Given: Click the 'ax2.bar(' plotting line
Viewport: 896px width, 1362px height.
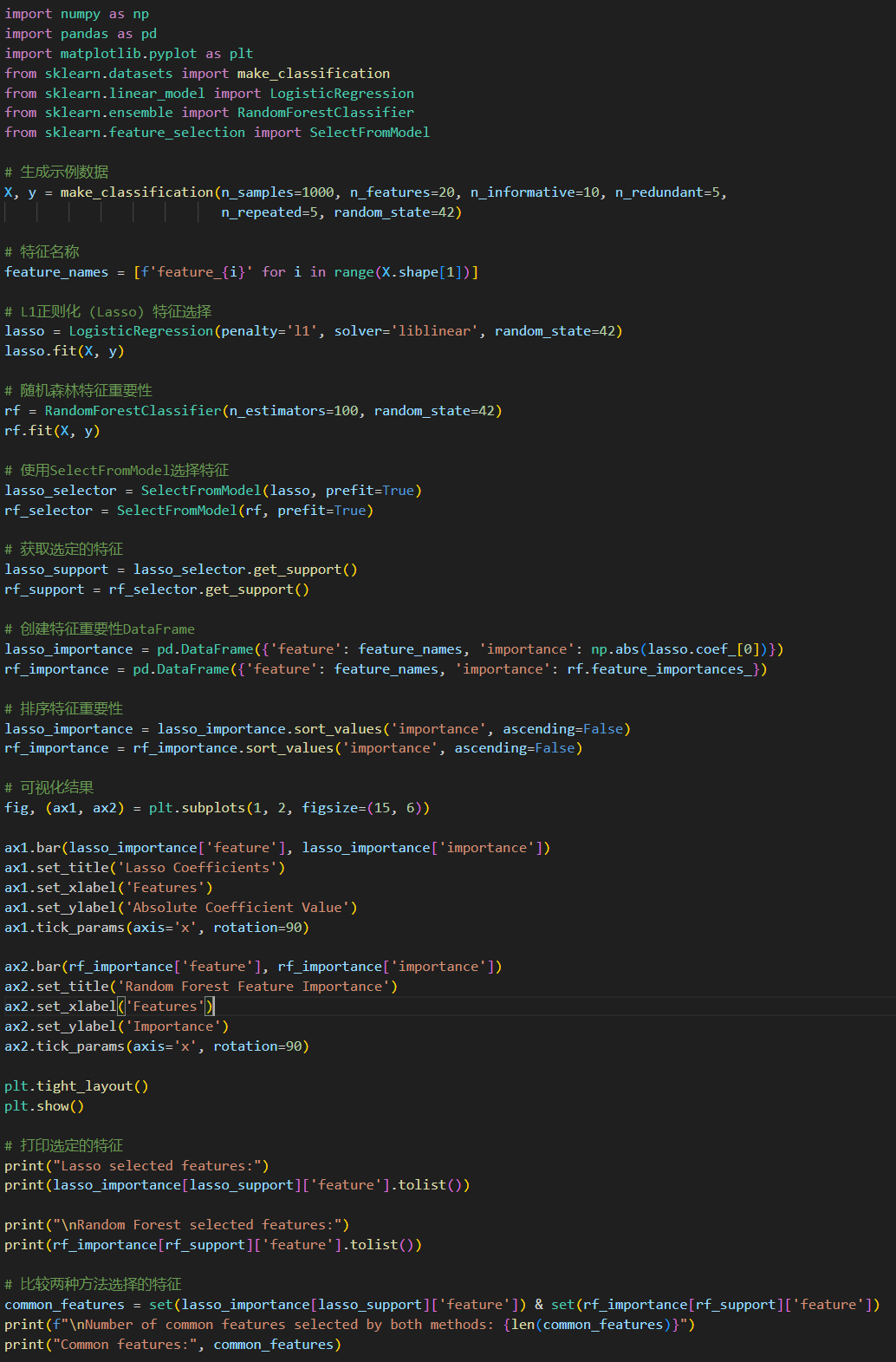Looking at the screenshot, I should (253, 967).
